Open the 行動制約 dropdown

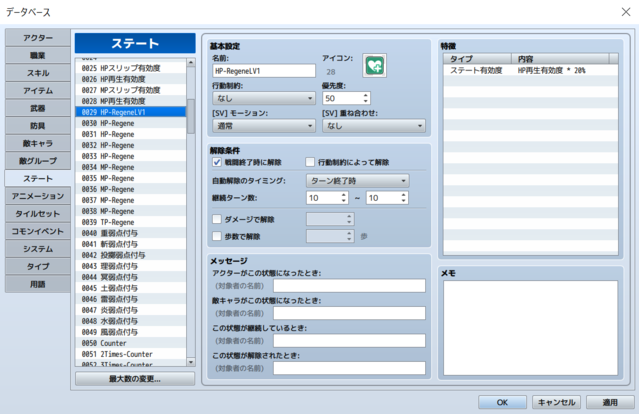pos(264,98)
